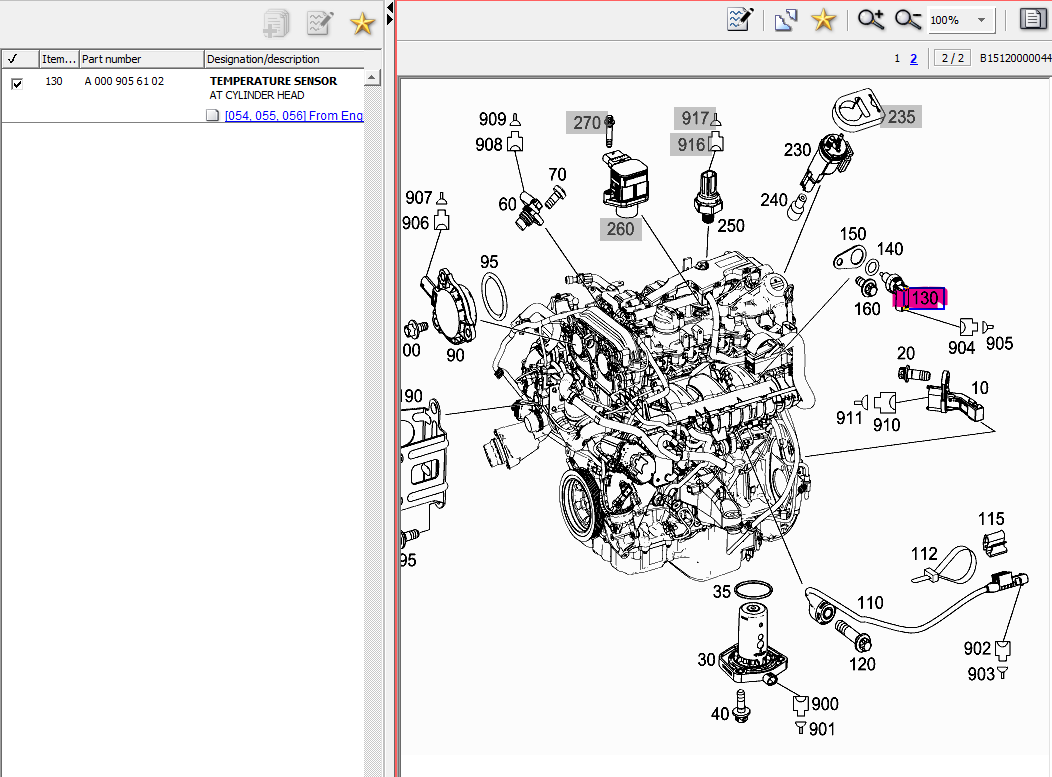Select the edit notes icon in the parts panel

pos(321,22)
